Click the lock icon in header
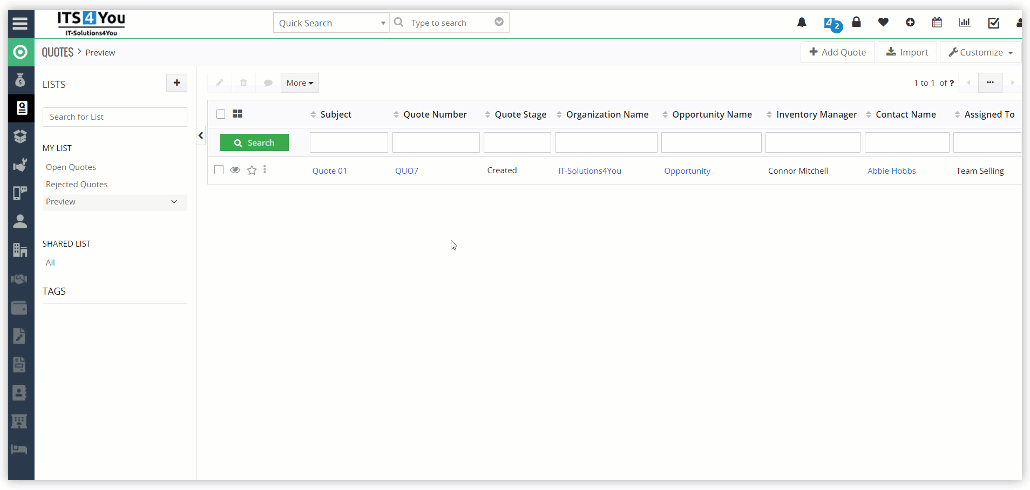 click(856, 23)
